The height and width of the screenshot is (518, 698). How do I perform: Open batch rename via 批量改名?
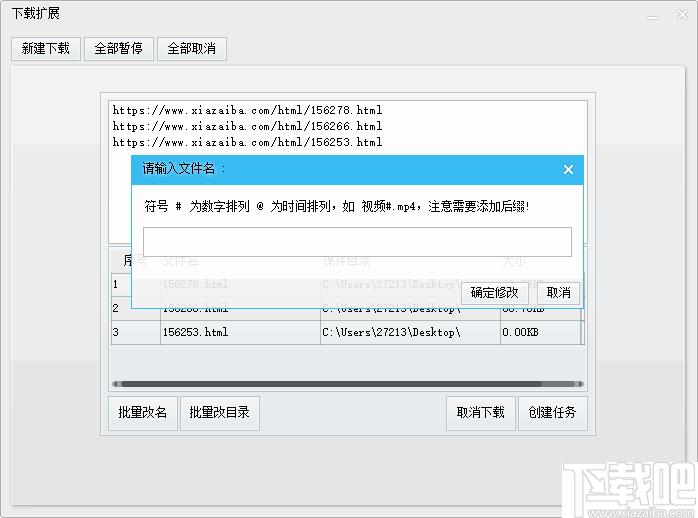(x=143, y=412)
